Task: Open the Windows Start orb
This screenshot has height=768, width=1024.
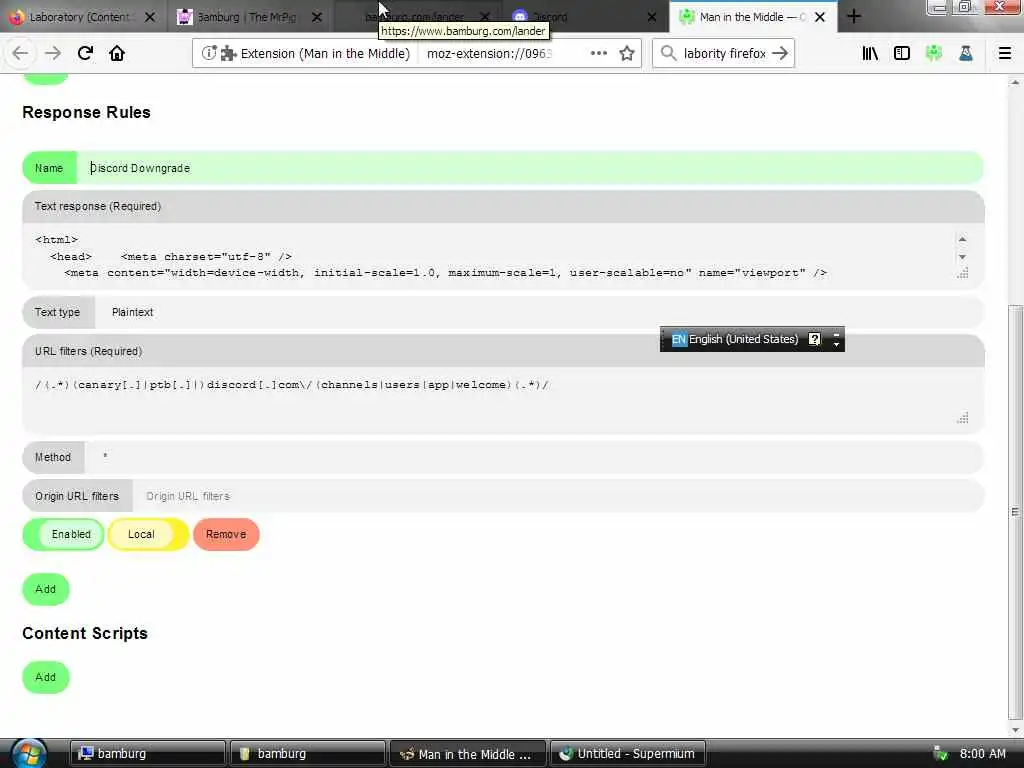Action: coord(29,753)
